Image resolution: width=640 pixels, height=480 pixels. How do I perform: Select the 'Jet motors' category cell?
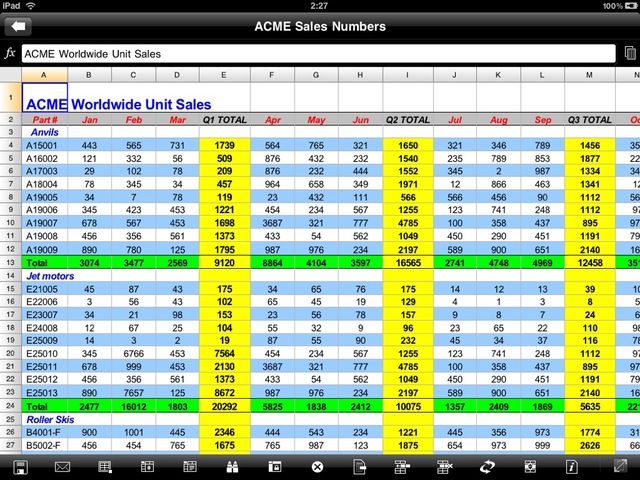coord(44,276)
